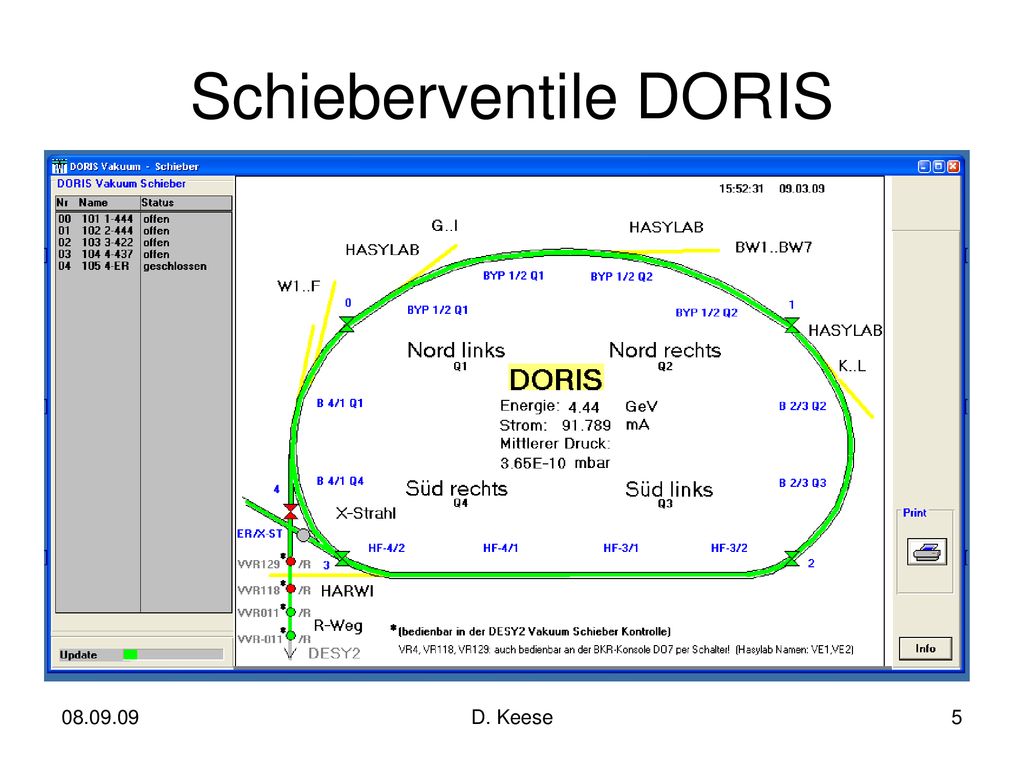
Task: Click the red VVR118 valve indicator dot
Action: (291, 588)
